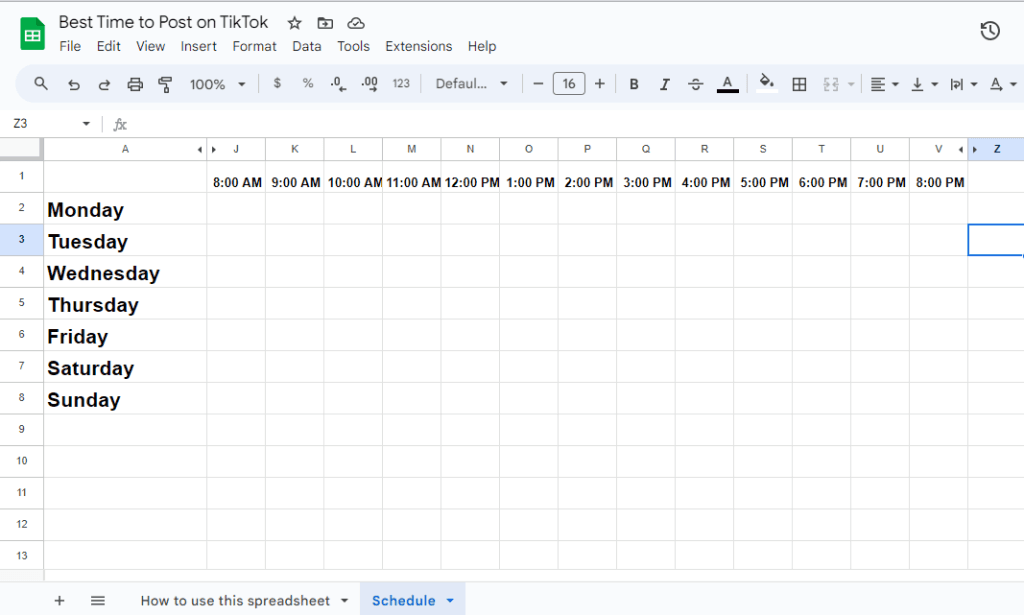Undo the last action

point(73,84)
